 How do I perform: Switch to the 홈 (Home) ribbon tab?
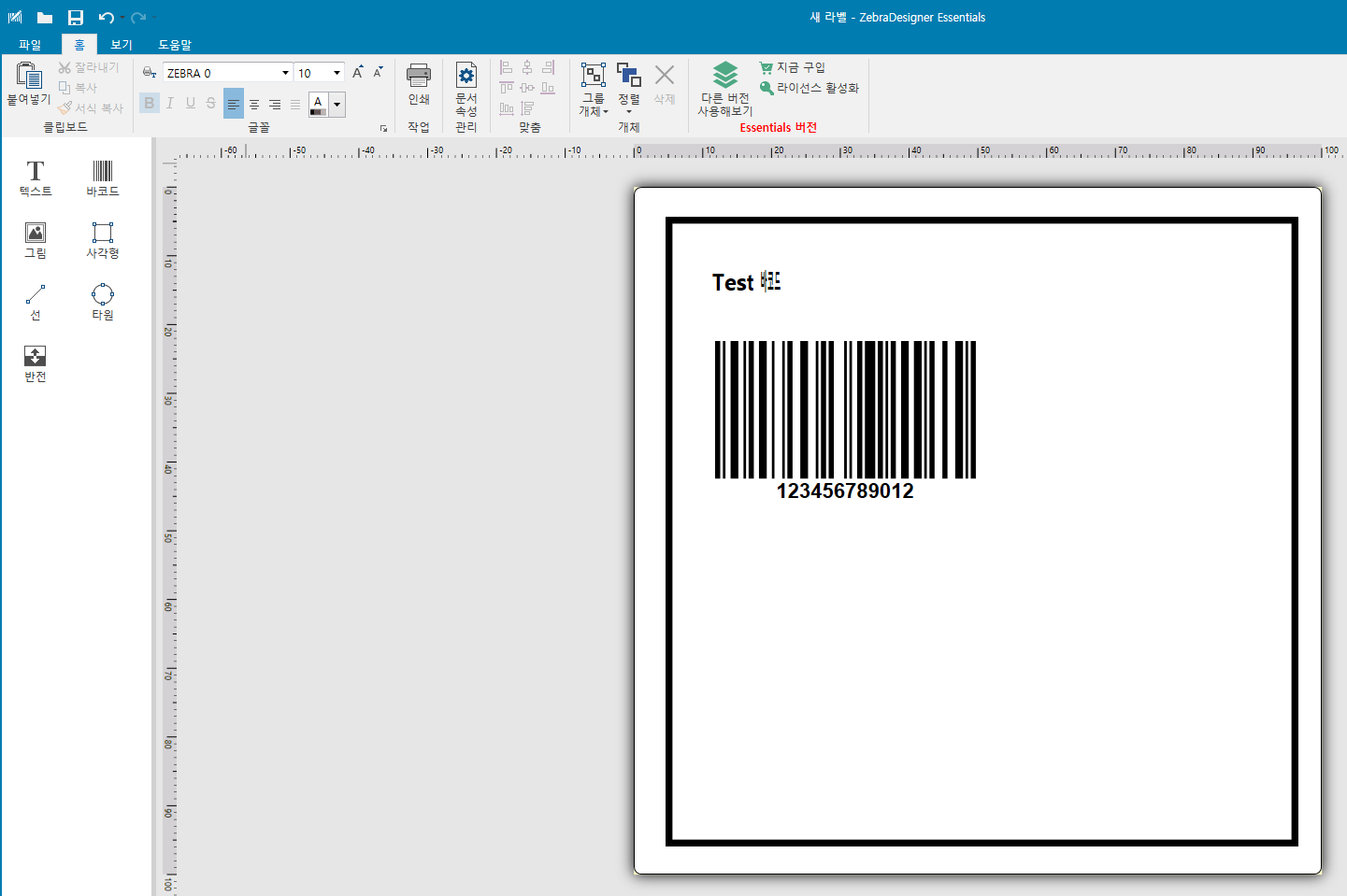click(79, 45)
